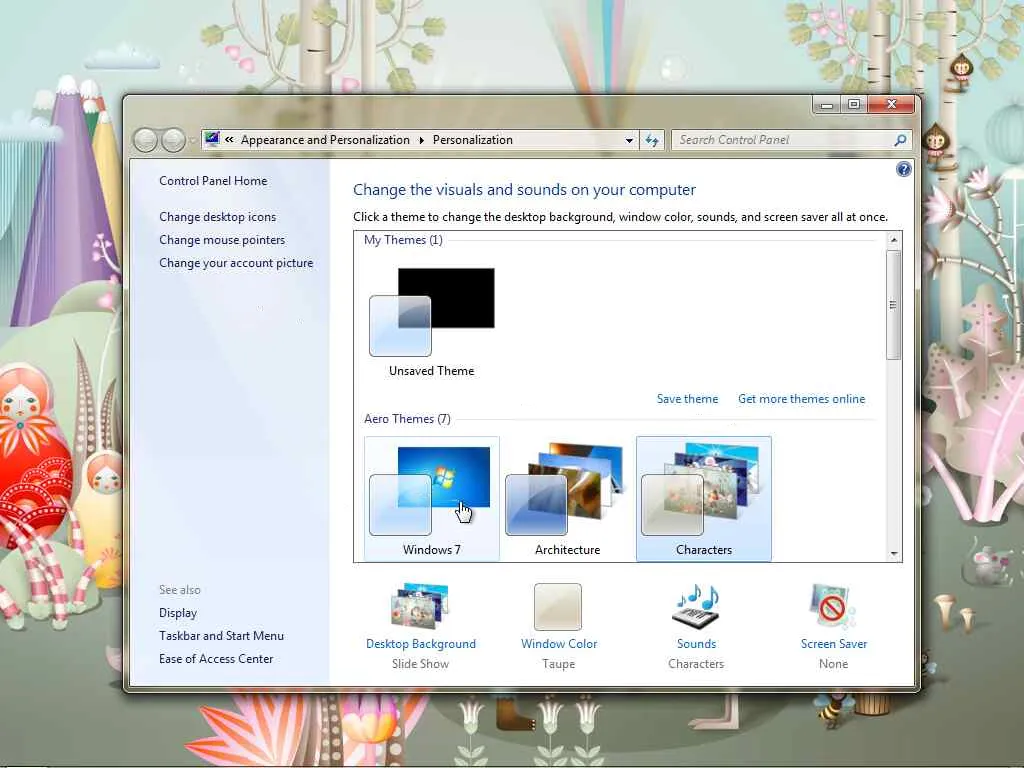Viewport: 1024px width, 768px height.
Task: Close the Personalization window
Action: tap(891, 104)
